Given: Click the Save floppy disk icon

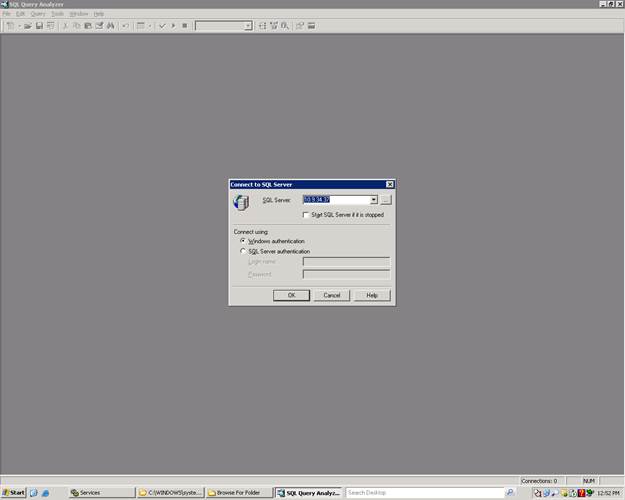Looking at the screenshot, I should [39, 26].
